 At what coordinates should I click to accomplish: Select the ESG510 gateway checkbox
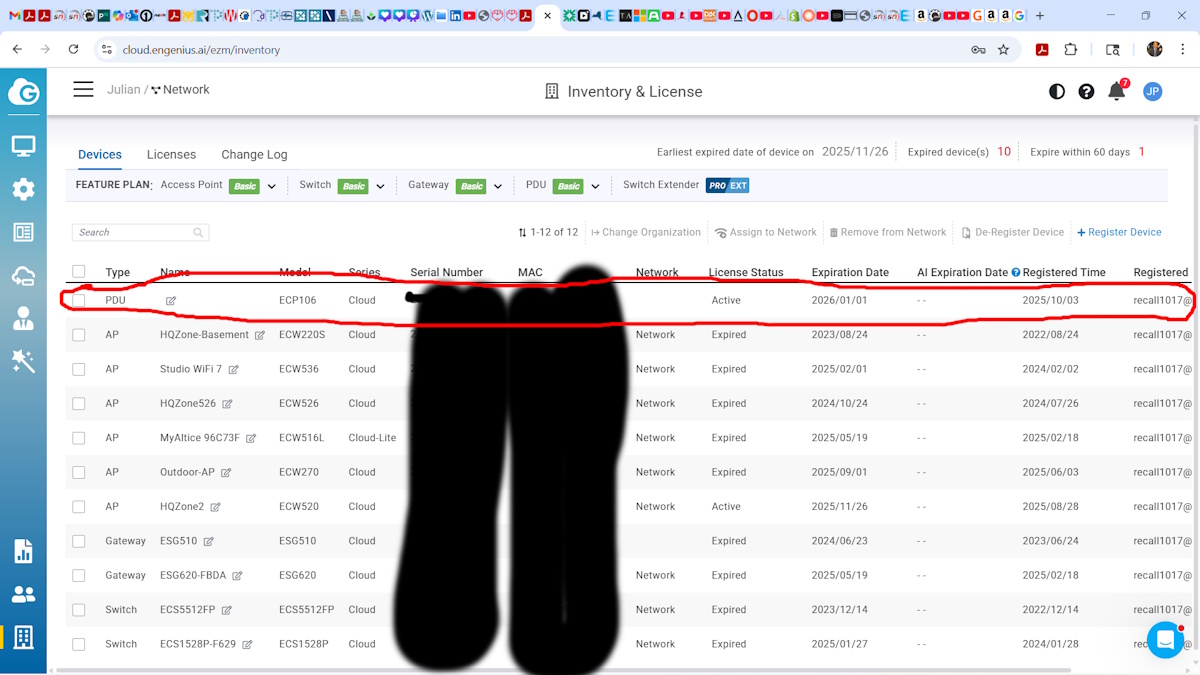click(79, 541)
